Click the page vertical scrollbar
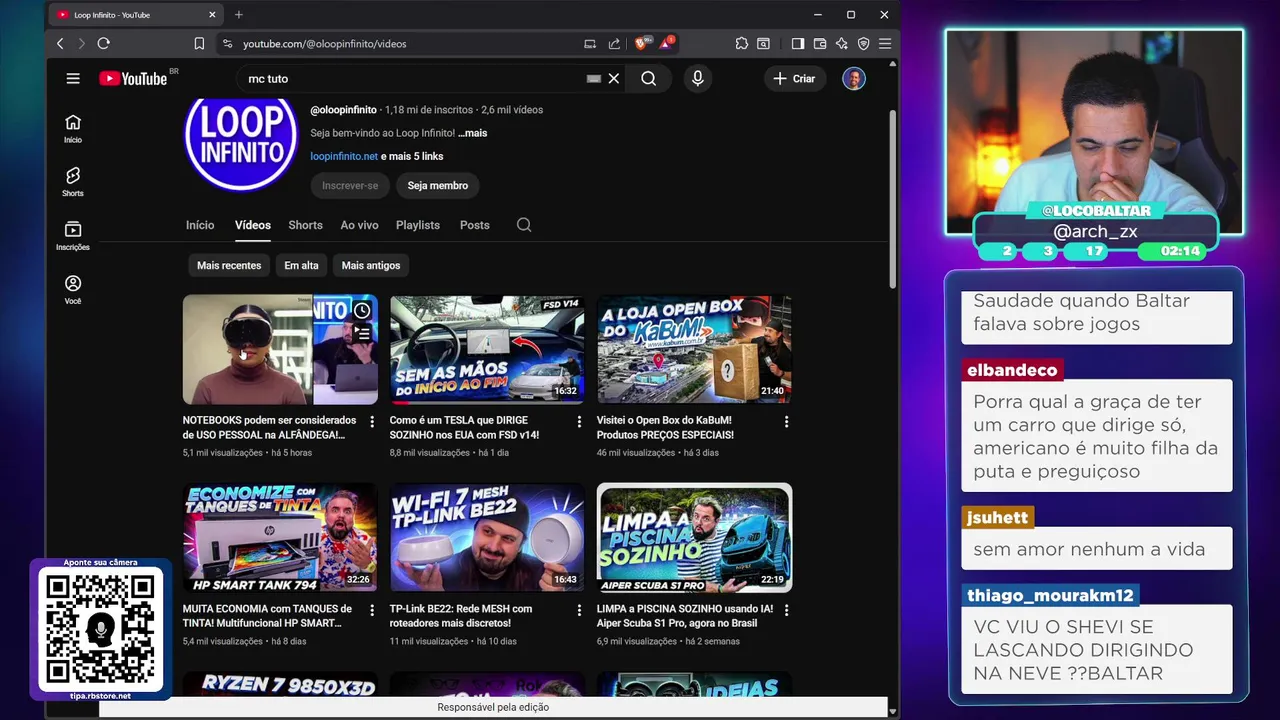This screenshot has height=720, width=1280. [893, 200]
